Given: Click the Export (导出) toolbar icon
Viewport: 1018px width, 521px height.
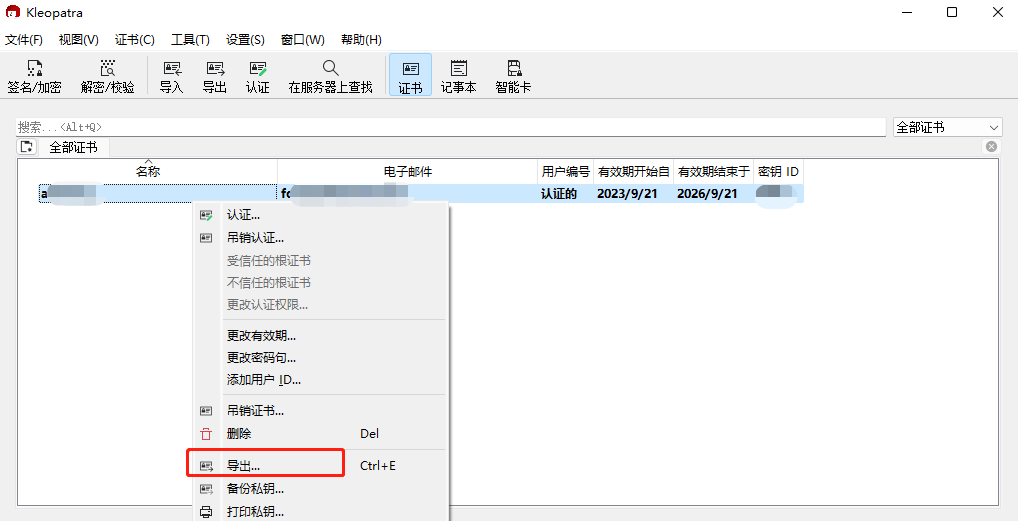Looking at the screenshot, I should pyautogui.click(x=215, y=77).
